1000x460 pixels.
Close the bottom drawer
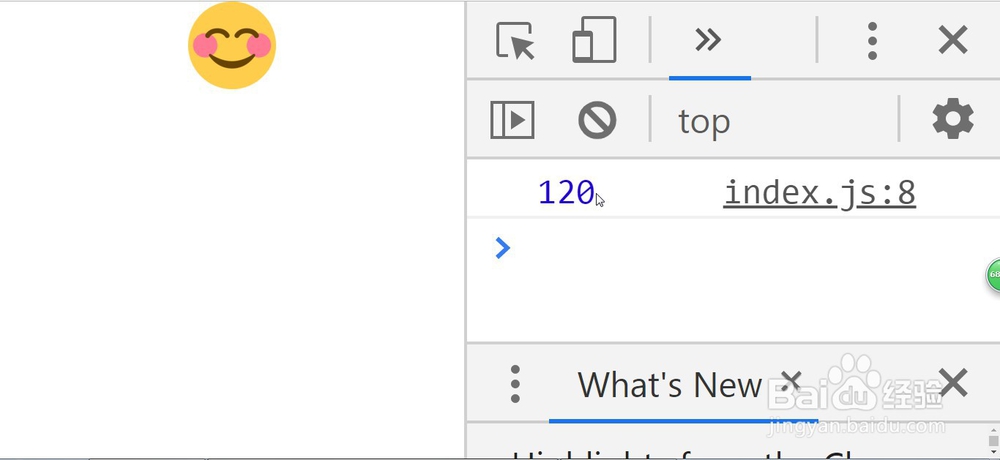pos(953,383)
